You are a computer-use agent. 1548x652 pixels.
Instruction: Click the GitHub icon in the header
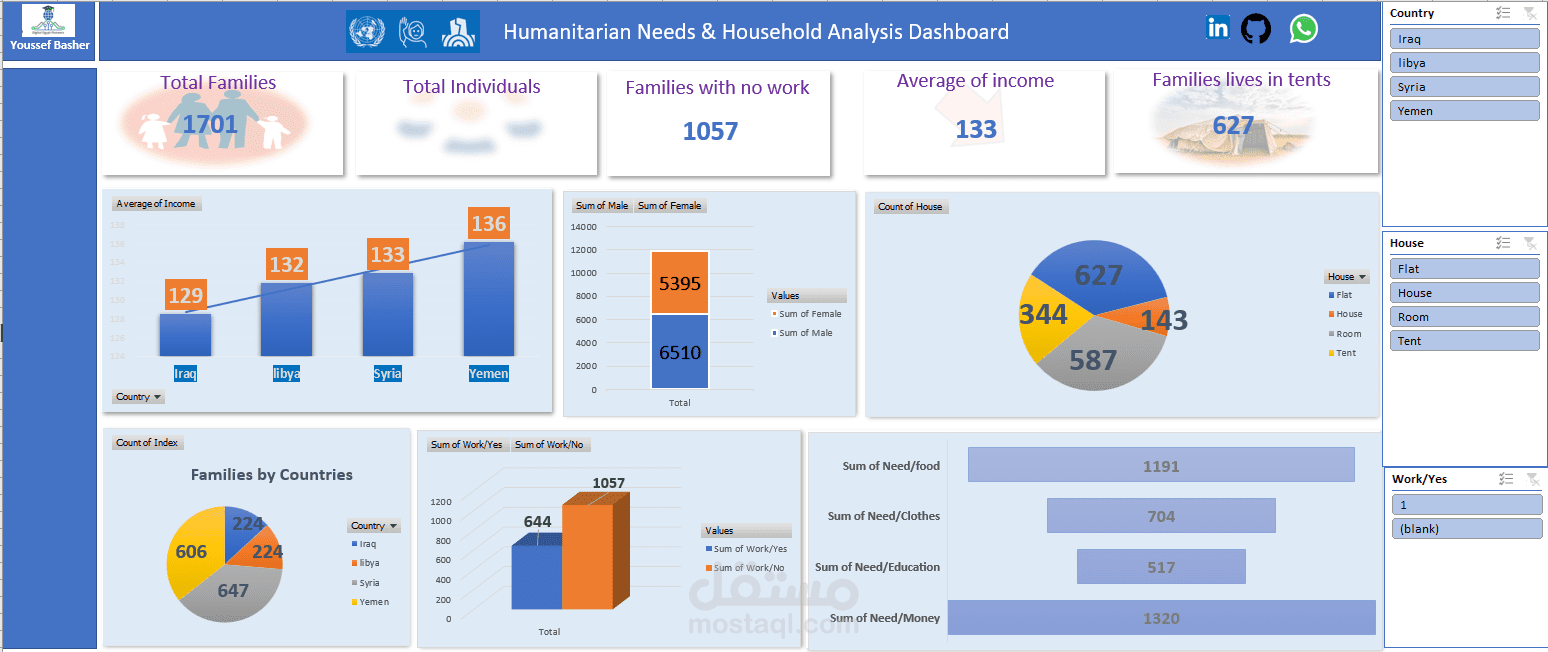pos(1256,28)
